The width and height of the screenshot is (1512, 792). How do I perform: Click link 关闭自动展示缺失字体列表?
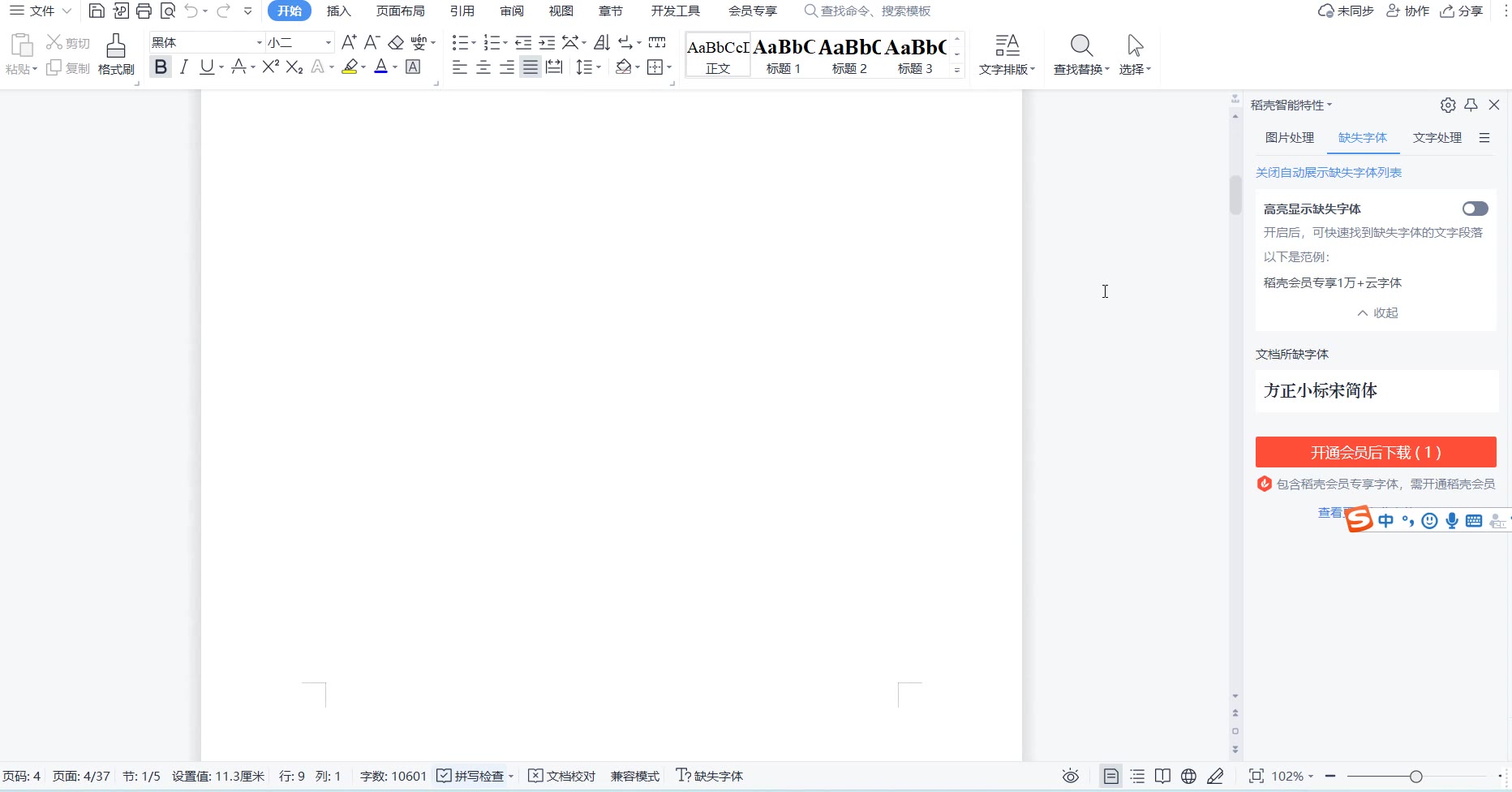point(1329,173)
